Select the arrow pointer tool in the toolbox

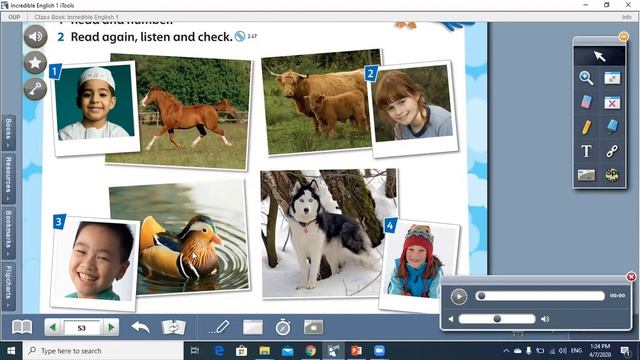pos(599,56)
